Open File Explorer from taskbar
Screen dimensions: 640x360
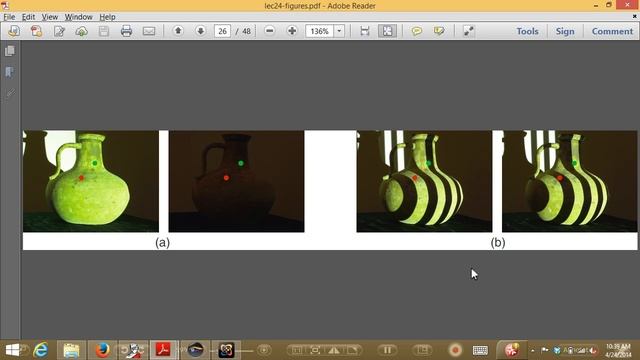coord(71,350)
